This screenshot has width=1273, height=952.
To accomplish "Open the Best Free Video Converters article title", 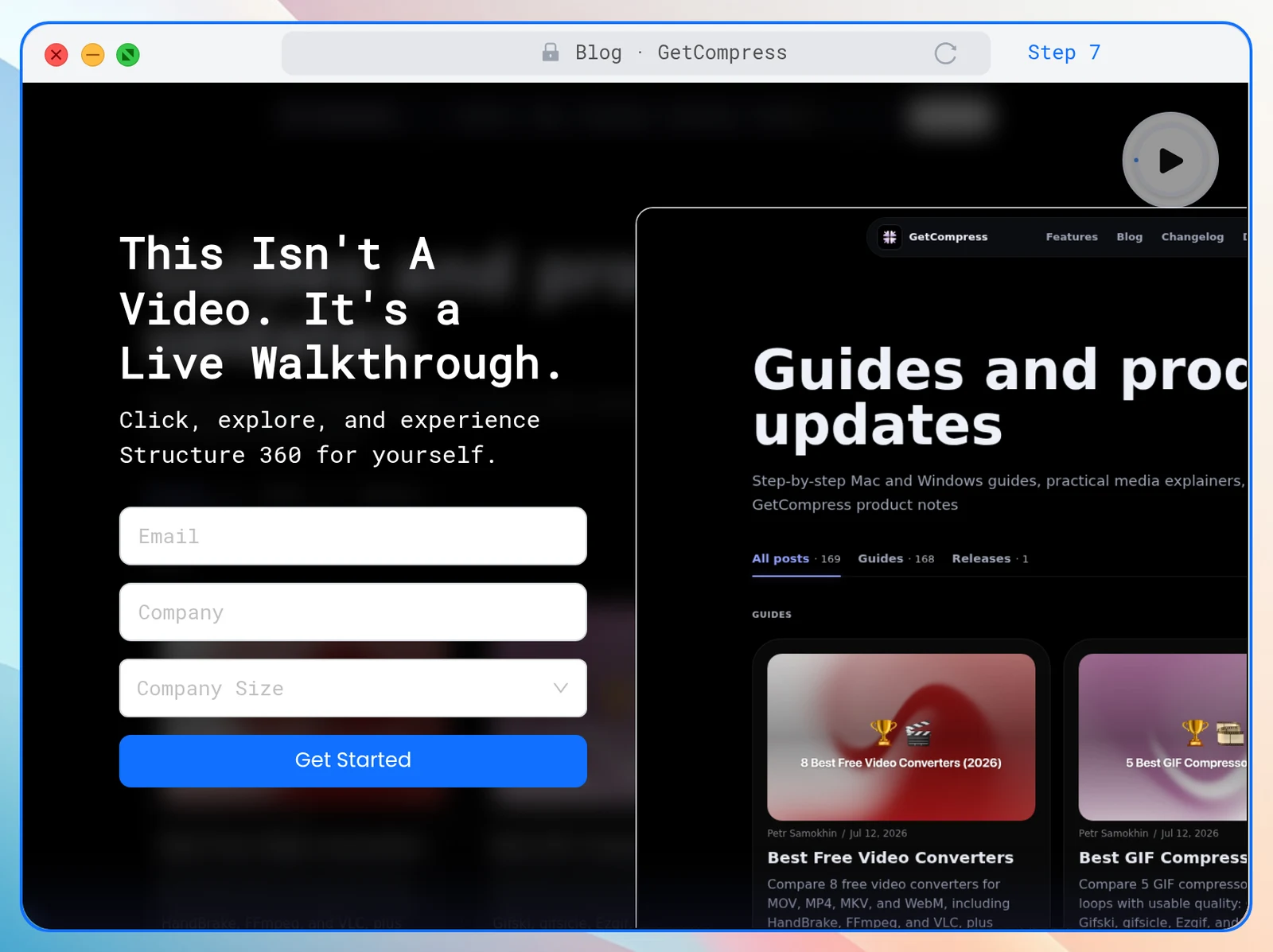I will (890, 857).
